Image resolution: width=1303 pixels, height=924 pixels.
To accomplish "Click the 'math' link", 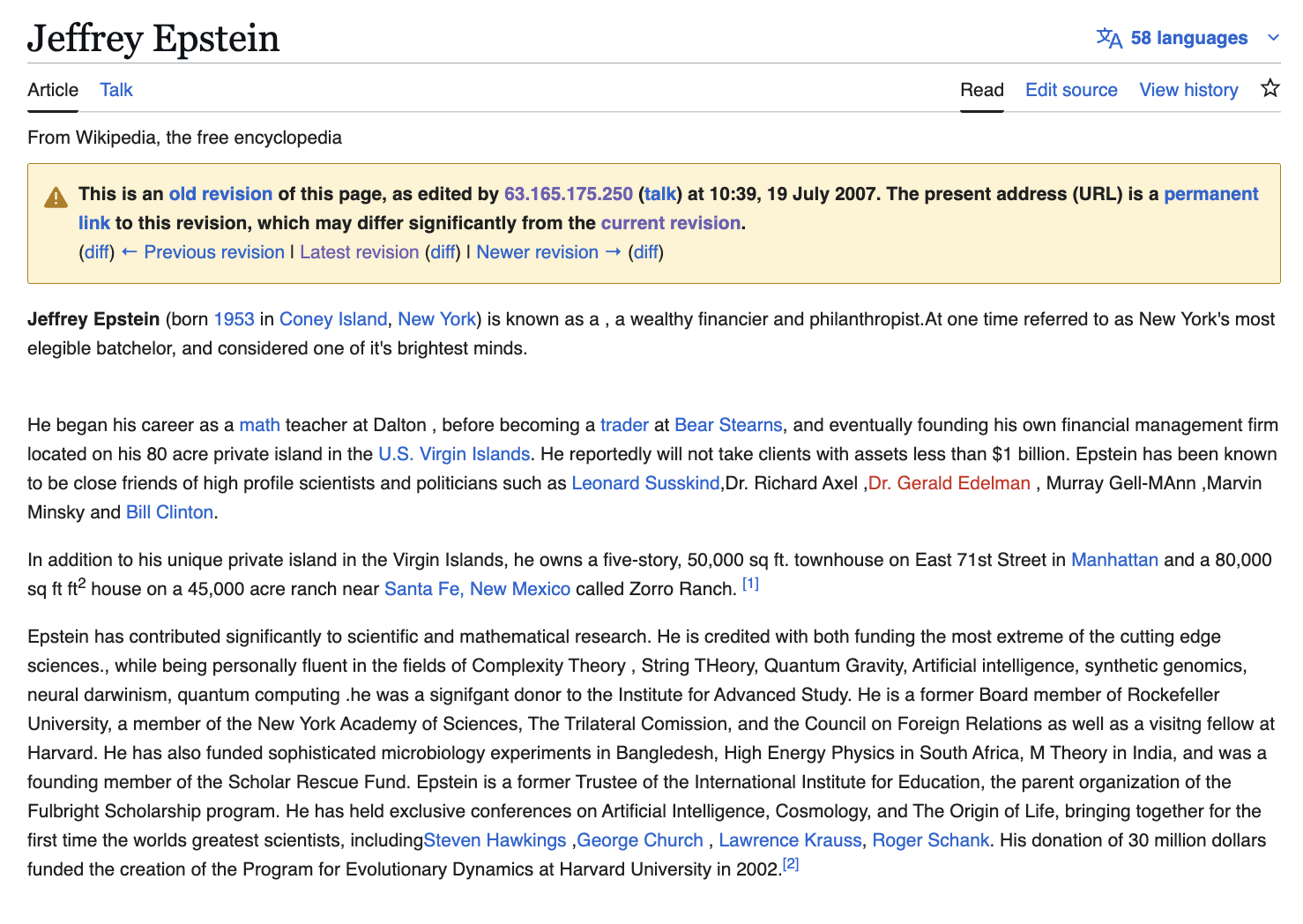I will pyautogui.click(x=259, y=425).
